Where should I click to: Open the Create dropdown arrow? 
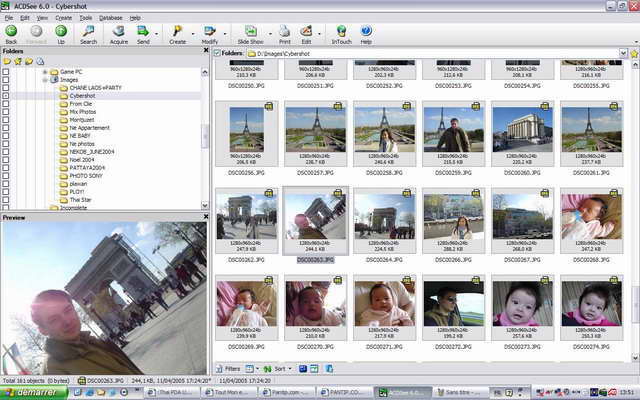point(193,33)
